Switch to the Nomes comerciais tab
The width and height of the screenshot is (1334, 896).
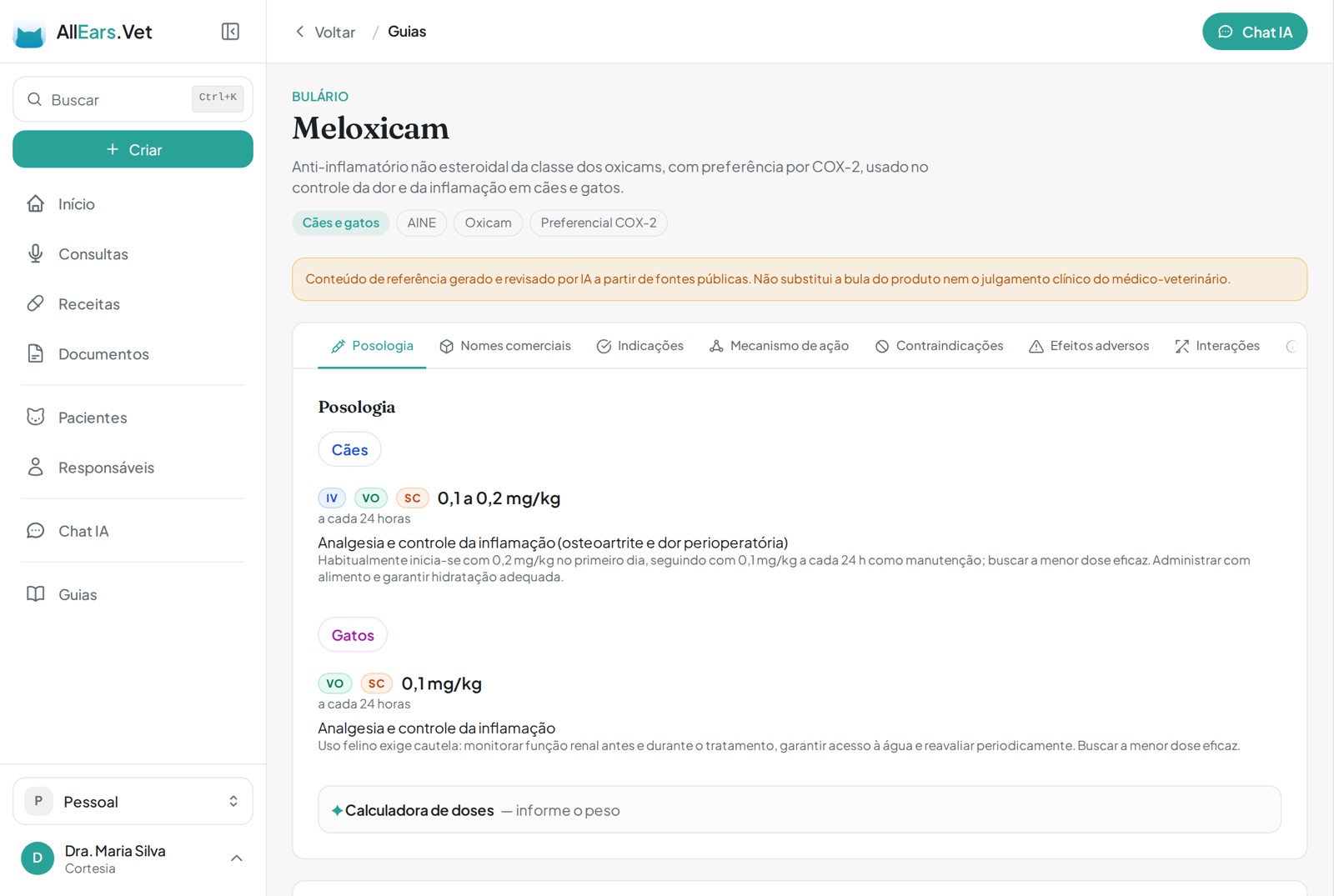505,346
